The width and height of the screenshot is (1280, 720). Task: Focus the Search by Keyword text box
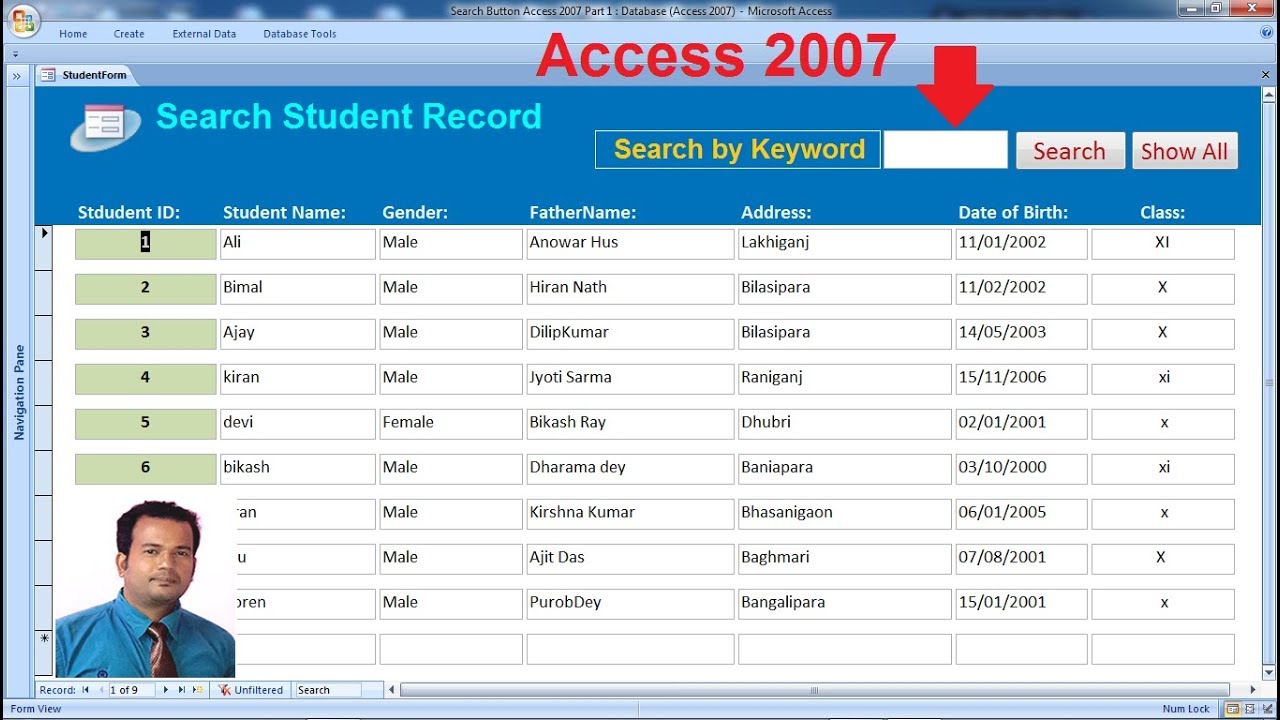point(946,150)
